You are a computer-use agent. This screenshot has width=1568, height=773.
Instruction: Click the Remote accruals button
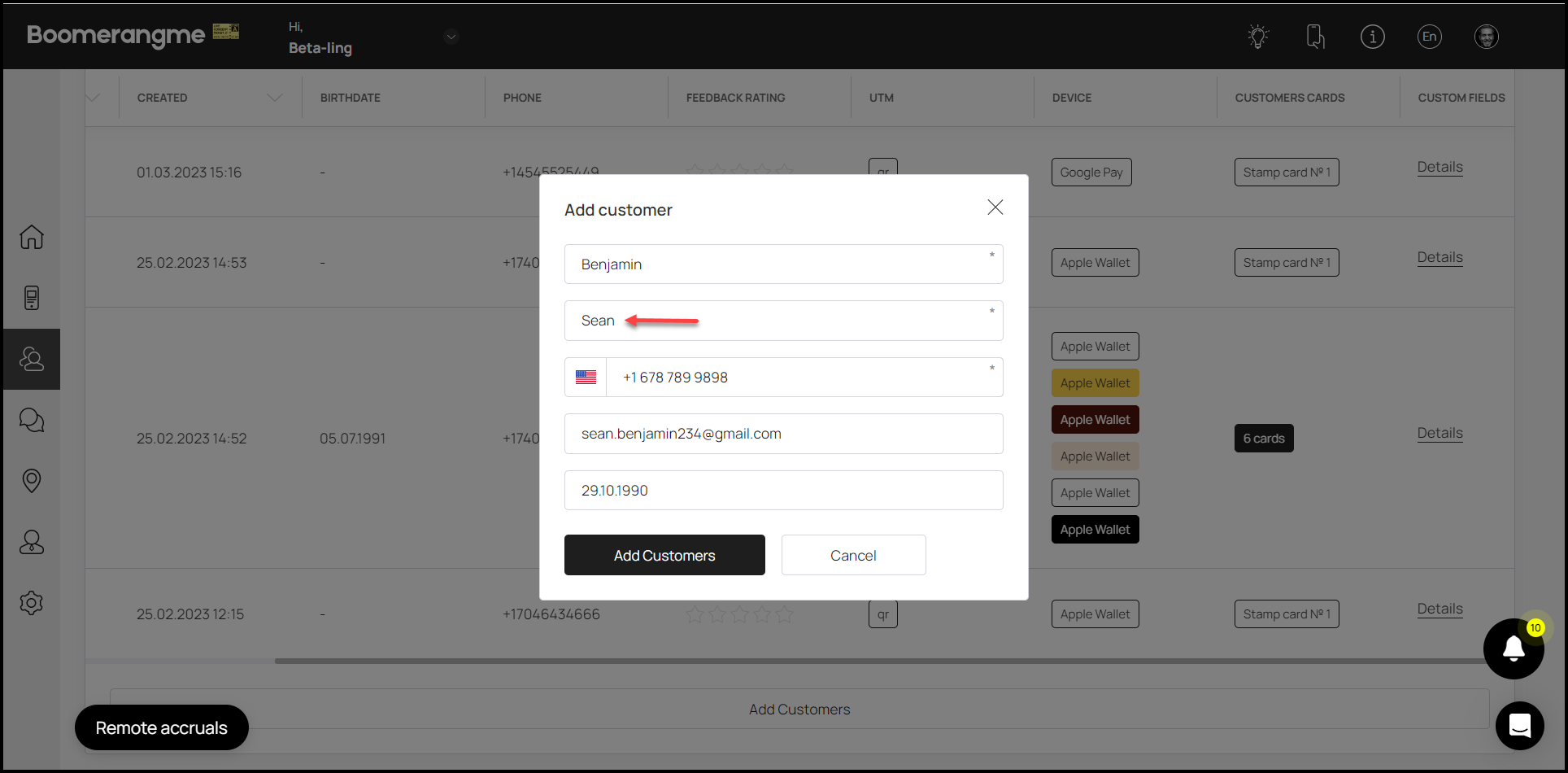[x=162, y=727]
